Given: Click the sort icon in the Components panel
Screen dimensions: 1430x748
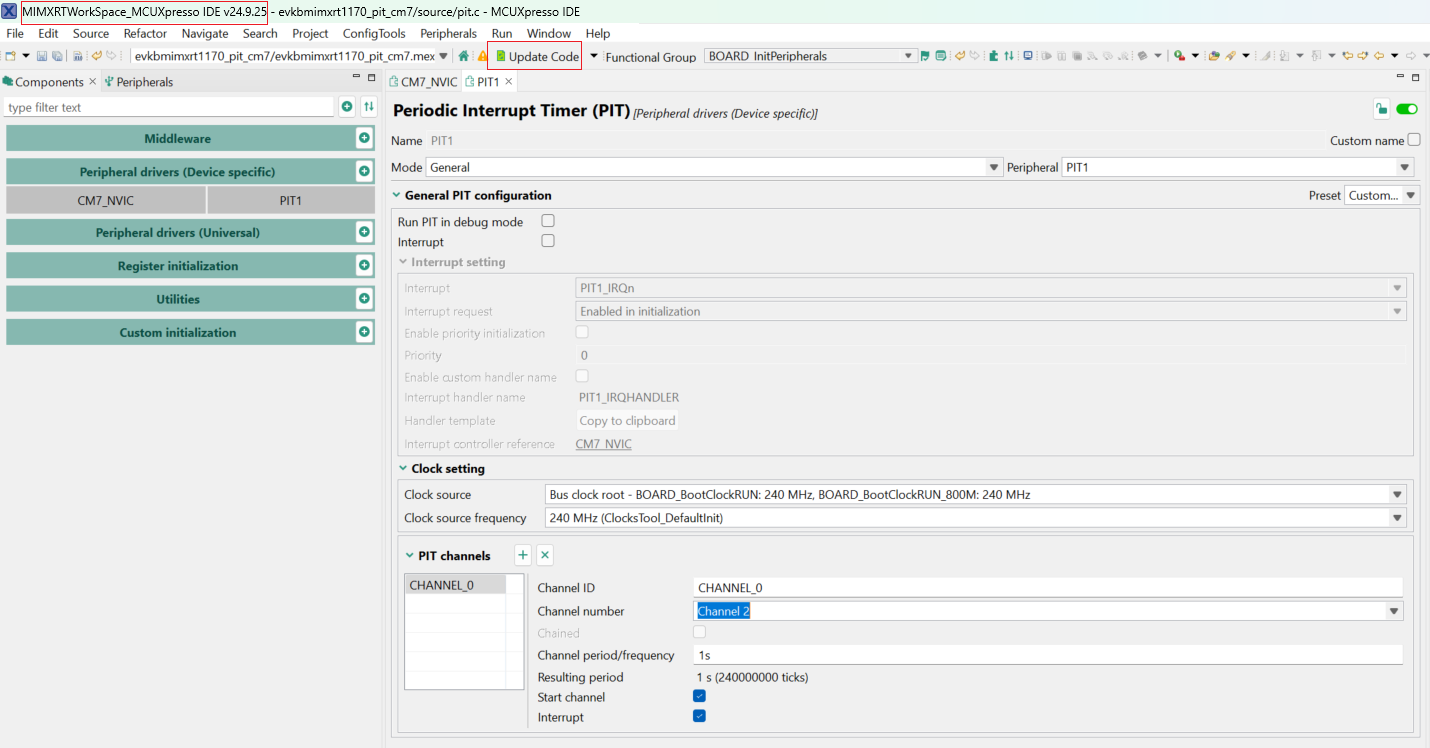Looking at the screenshot, I should coord(368,105).
